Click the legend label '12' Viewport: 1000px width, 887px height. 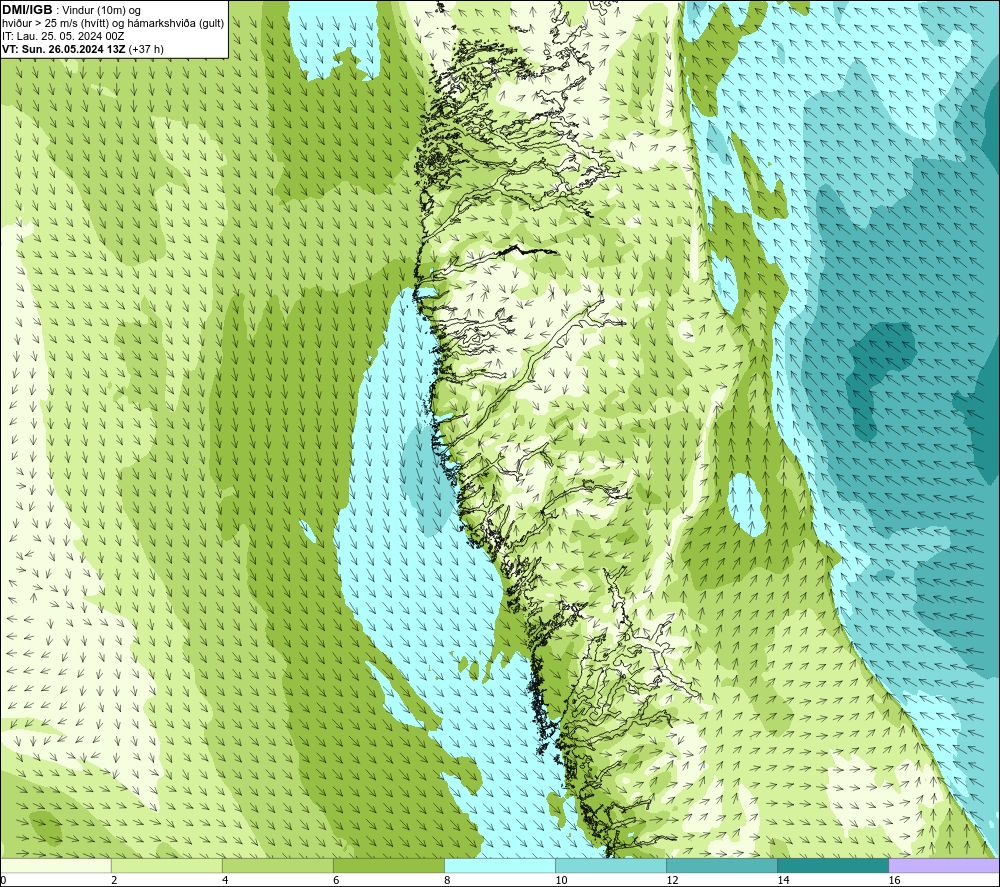(672, 880)
